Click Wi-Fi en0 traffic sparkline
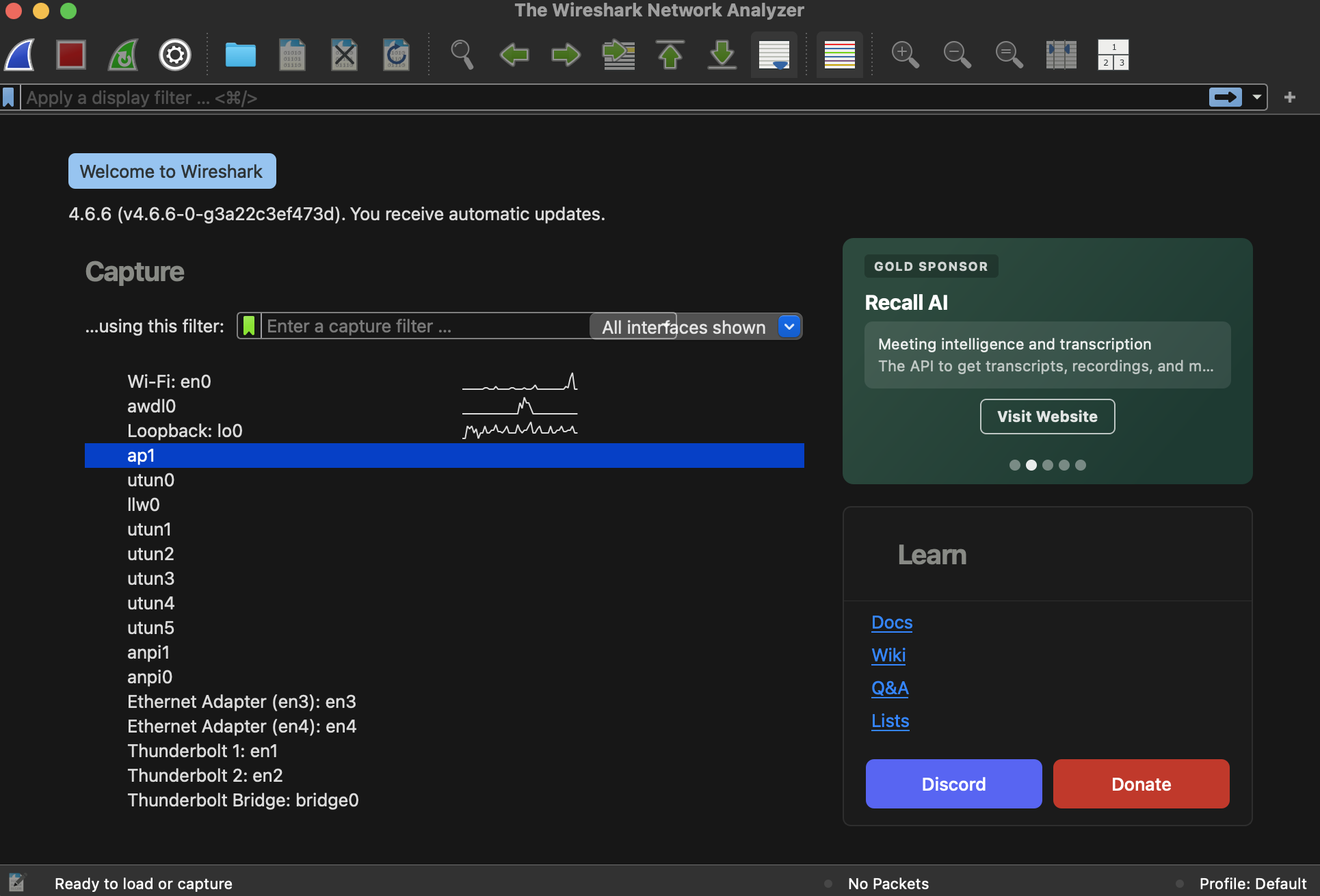Viewport: 1320px width, 896px height. point(520,382)
